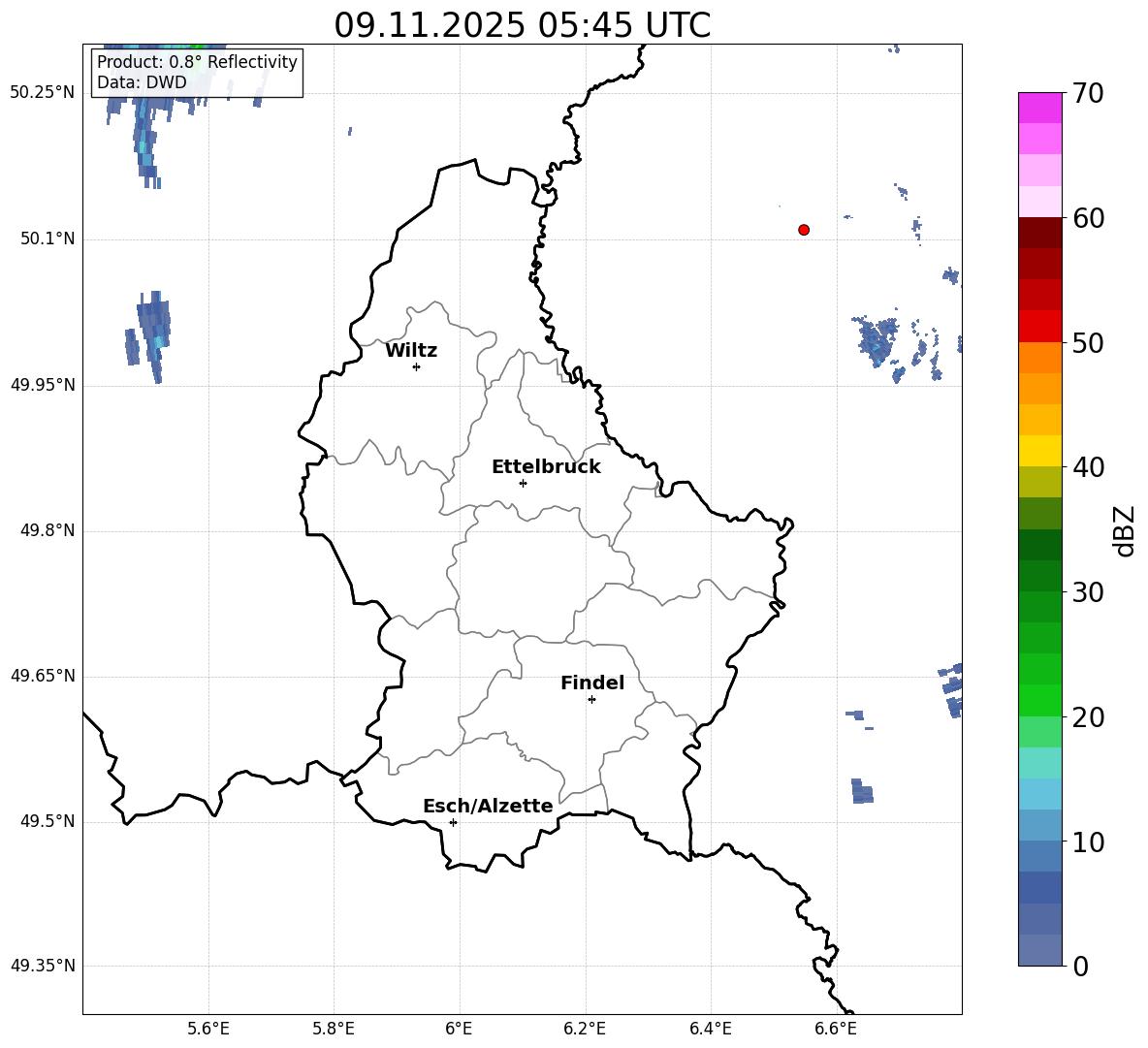Viewport: 1148px width, 1048px height.
Task: Click the Ettelbruck station cross marker
Action: tap(523, 483)
